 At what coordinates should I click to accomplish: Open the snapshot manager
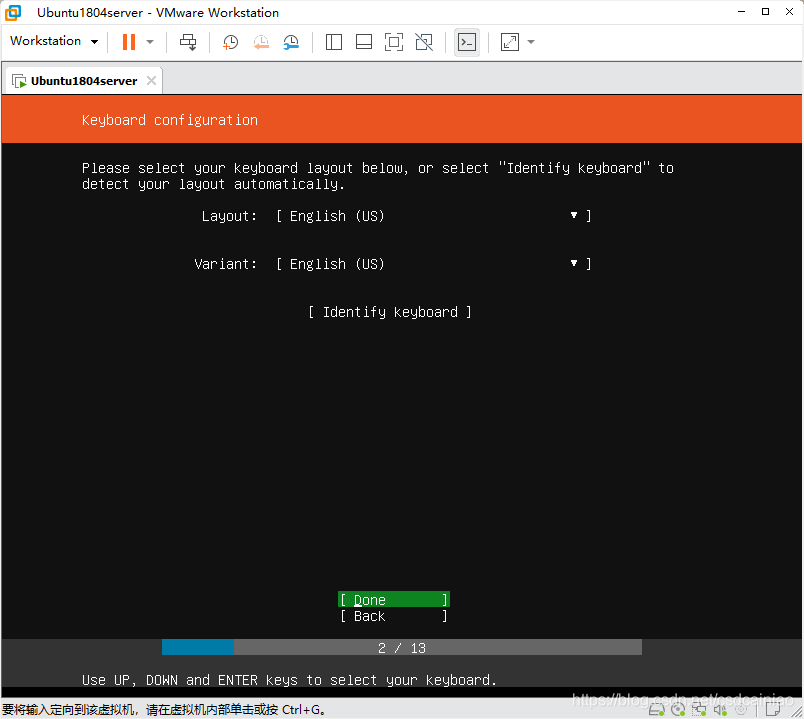tap(291, 42)
